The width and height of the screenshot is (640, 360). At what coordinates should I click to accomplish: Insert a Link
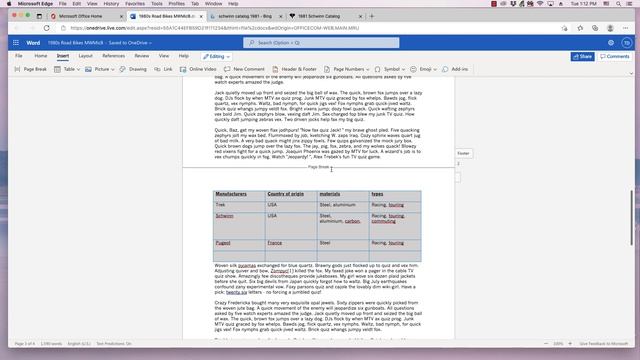[x=163, y=69]
